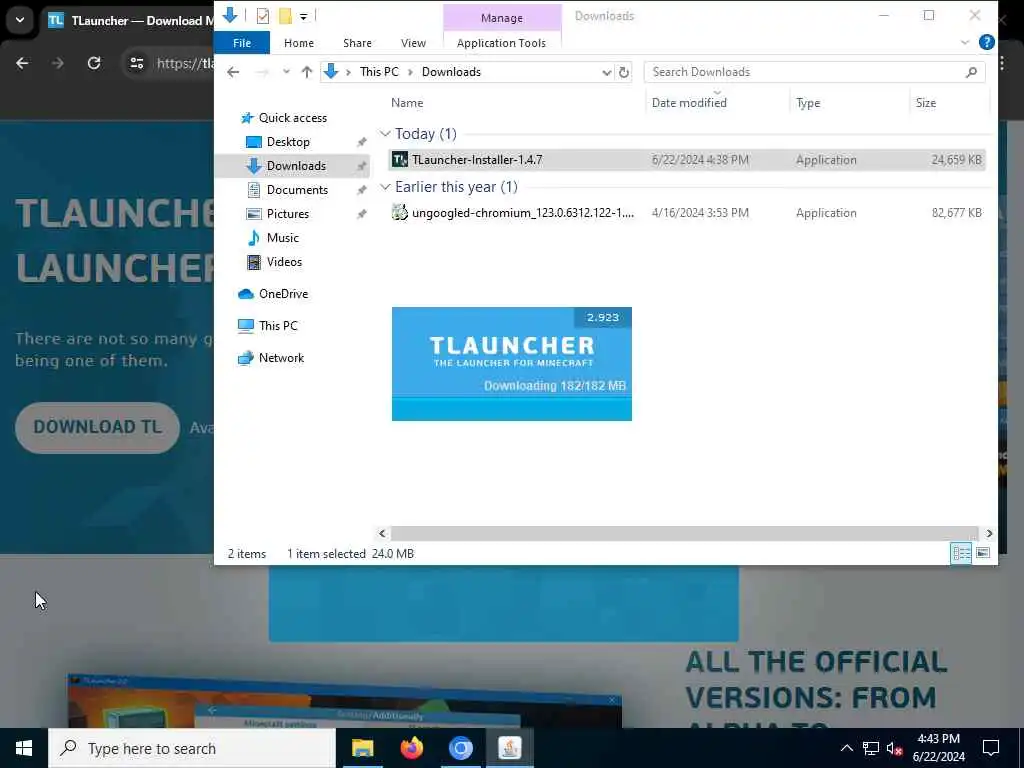Go back in the browser window
This screenshot has width=1024, height=768.
pyautogui.click(x=22, y=63)
